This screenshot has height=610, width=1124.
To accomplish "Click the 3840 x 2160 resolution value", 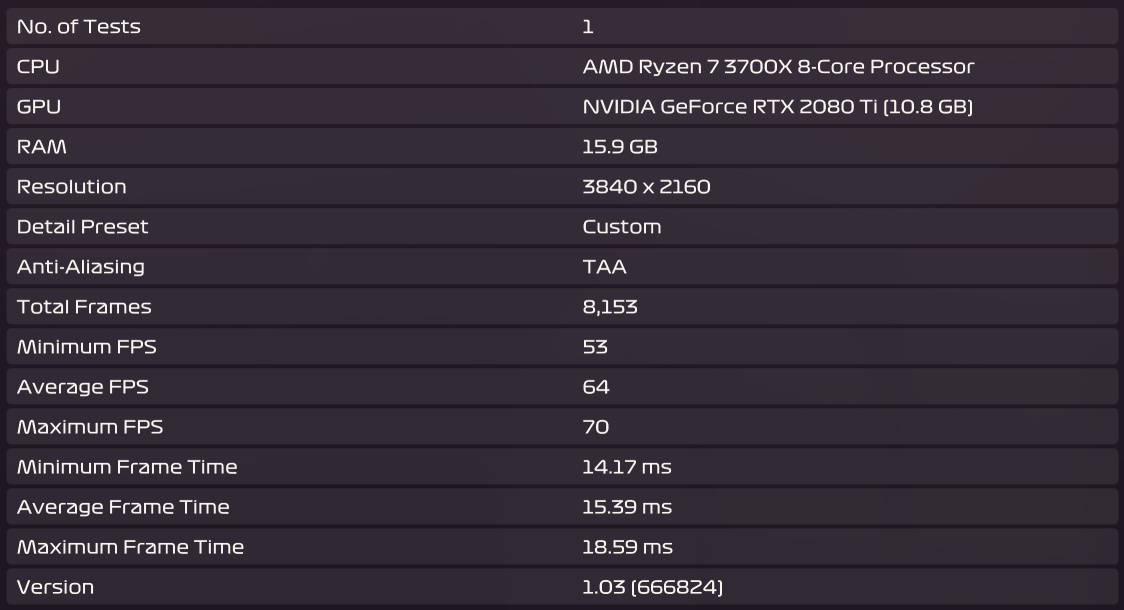I will 646,187.
